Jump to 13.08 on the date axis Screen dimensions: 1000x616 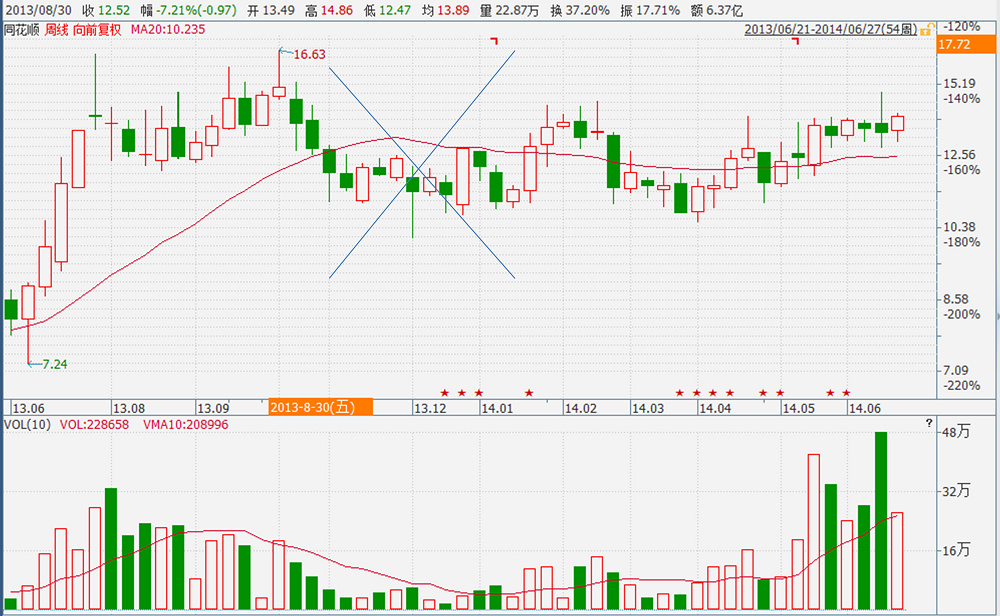pyautogui.click(x=129, y=409)
